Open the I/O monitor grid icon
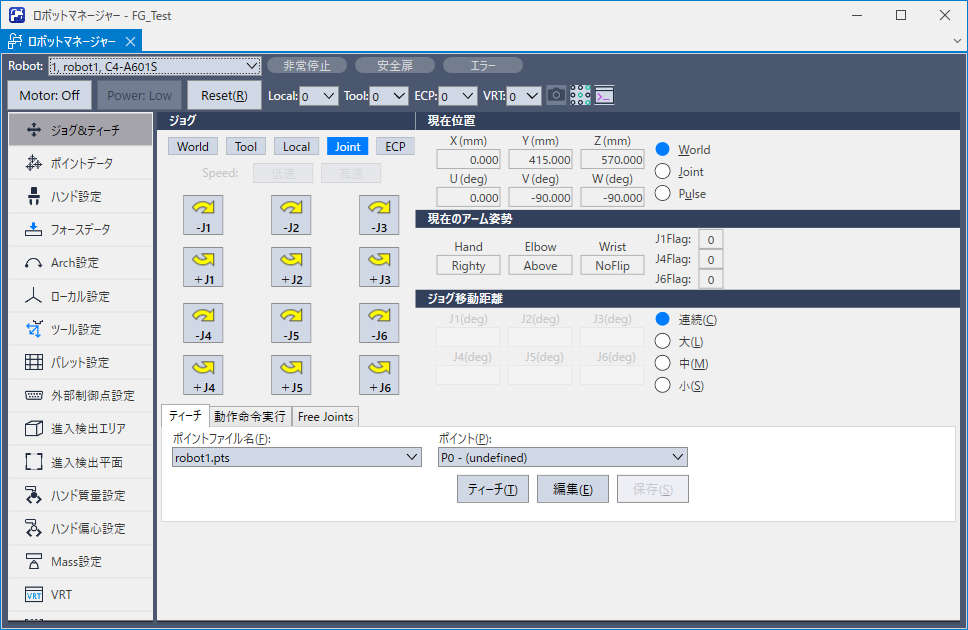Viewport: 968px width, 630px height. click(x=580, y=93)
